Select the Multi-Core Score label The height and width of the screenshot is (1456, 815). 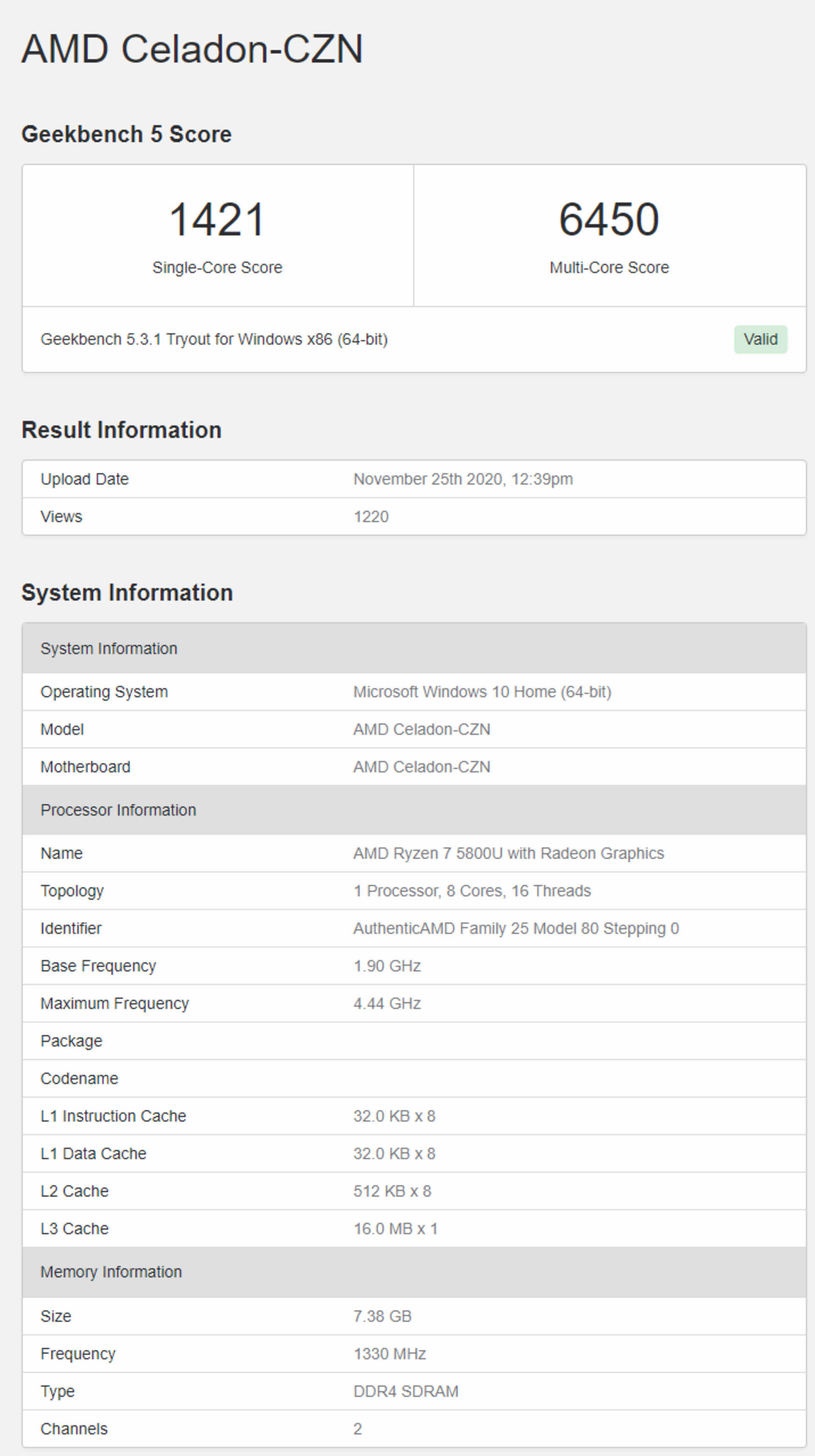pyautogui.click(x=609, y=267)
